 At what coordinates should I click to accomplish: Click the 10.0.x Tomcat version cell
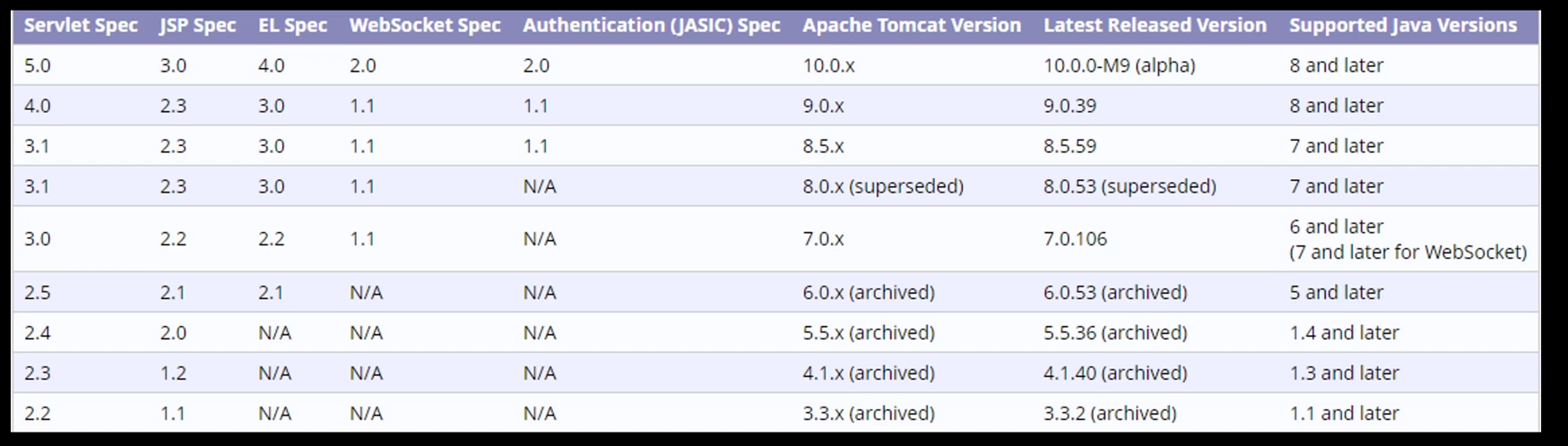pyautogui.click(x=828, y=65)
